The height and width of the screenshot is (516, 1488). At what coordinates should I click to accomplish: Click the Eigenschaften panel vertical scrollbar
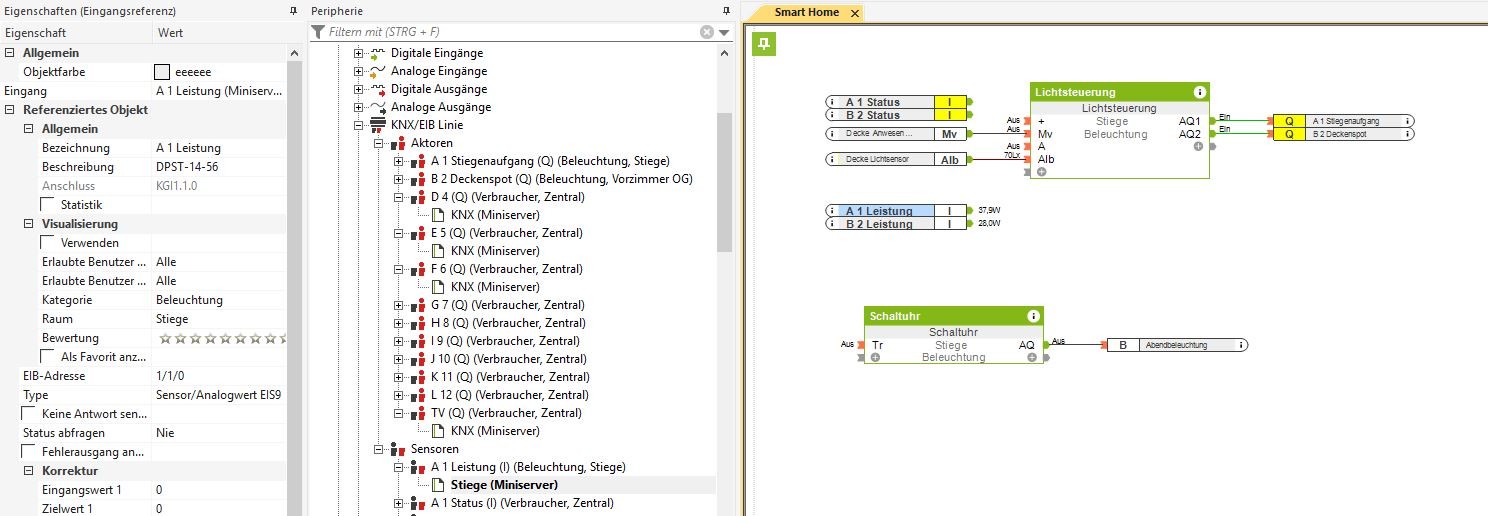coord(293,290)
